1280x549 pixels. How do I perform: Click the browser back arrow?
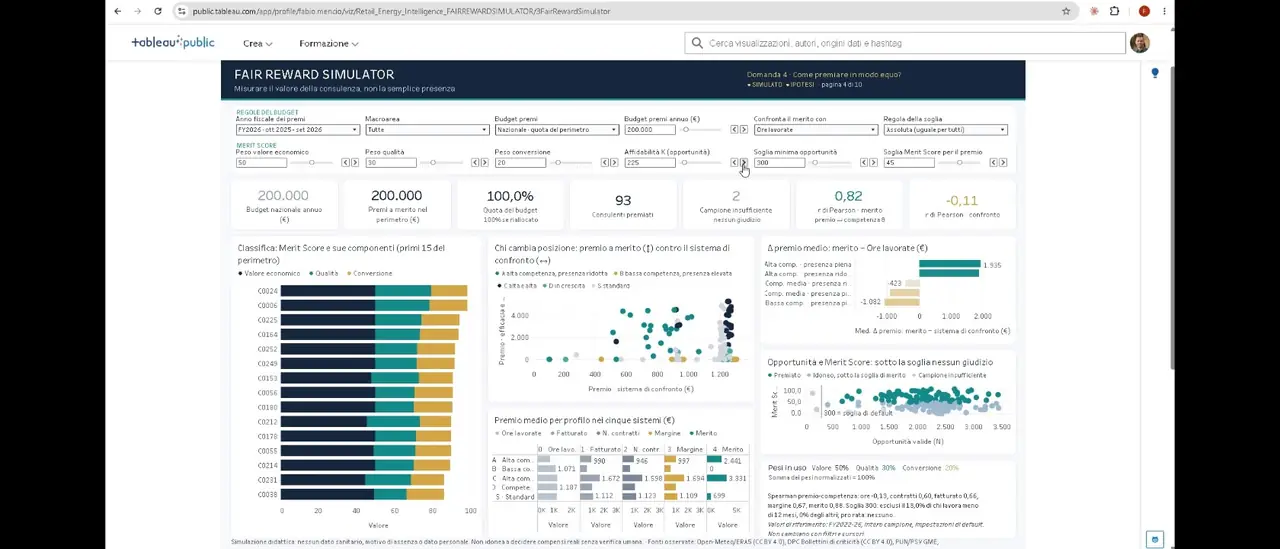click(x=117, y=11)
